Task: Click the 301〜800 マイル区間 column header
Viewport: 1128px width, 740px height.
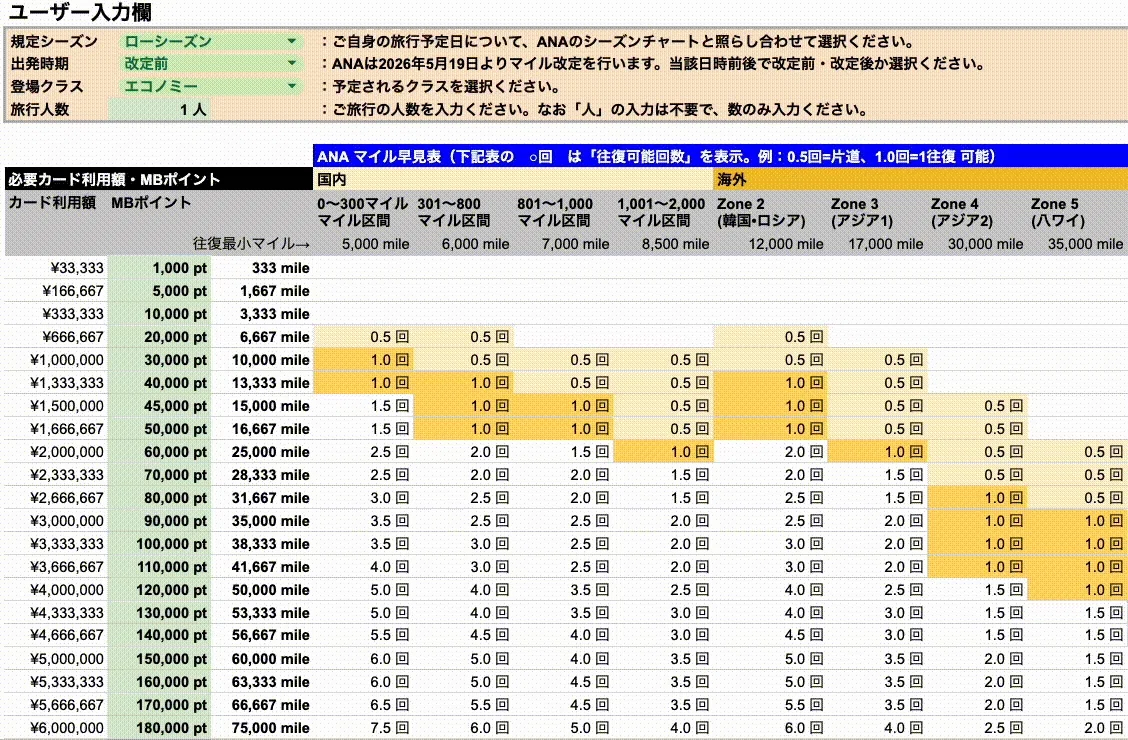Action: [463, 212]
